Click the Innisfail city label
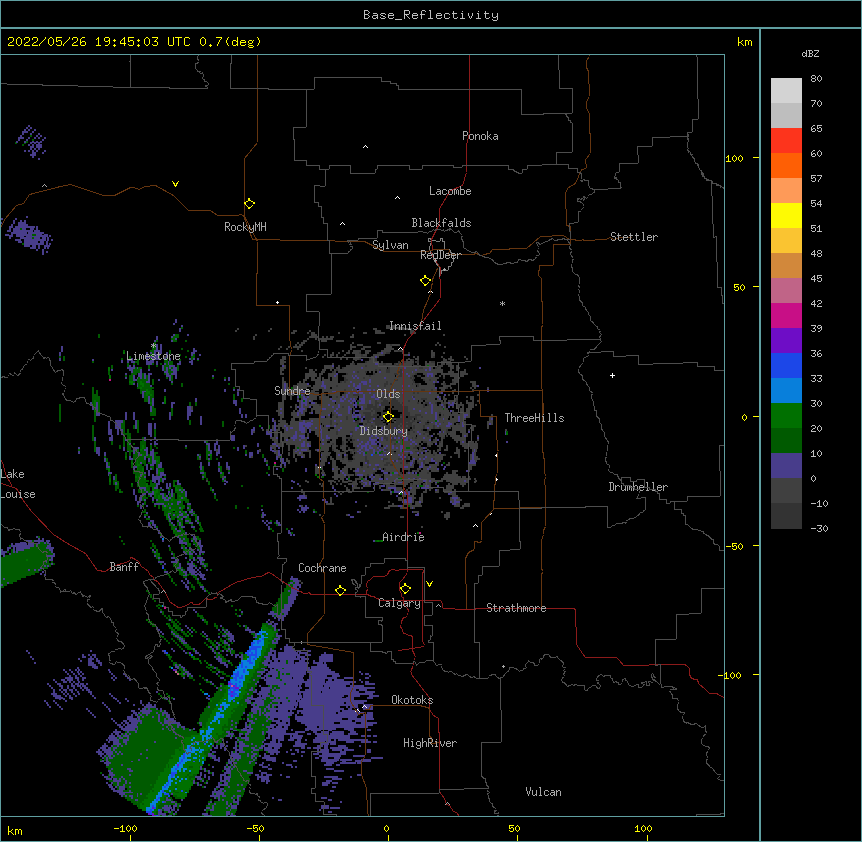 click(415, 326)
